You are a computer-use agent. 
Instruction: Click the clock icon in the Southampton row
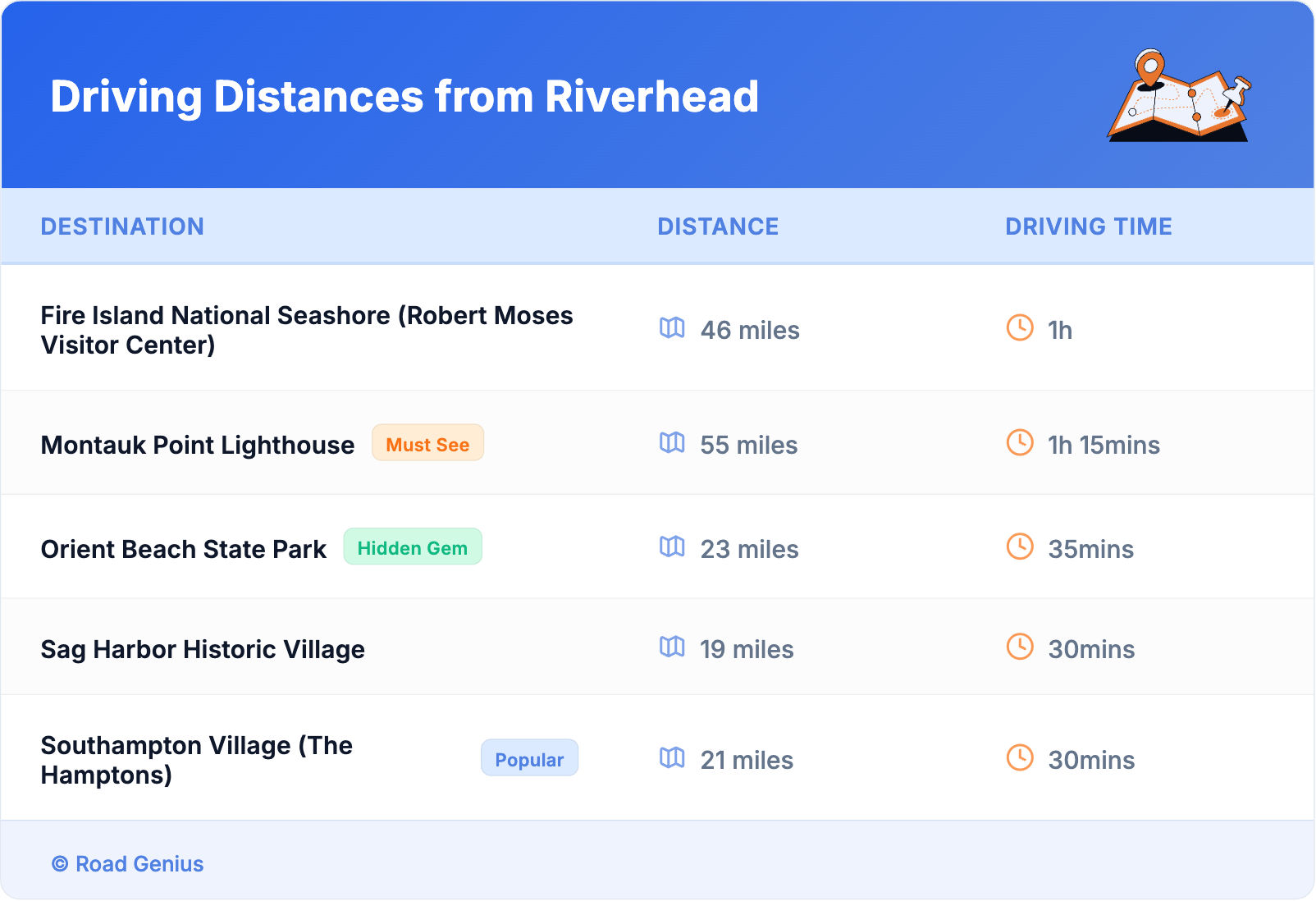(x=1020, y=757)
